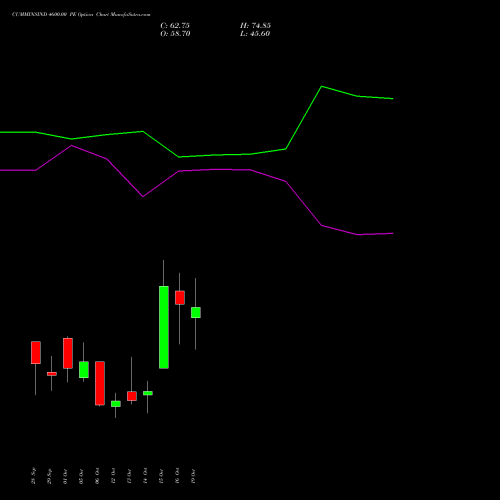Select the tall green candlestick body
Image resolution: width=500 pixels, height=500 pixels.
pyautogui.click(x=164, y=327)
